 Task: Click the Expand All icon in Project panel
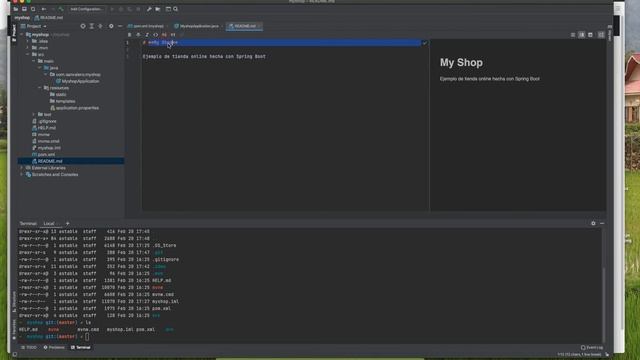pos(91,26)
